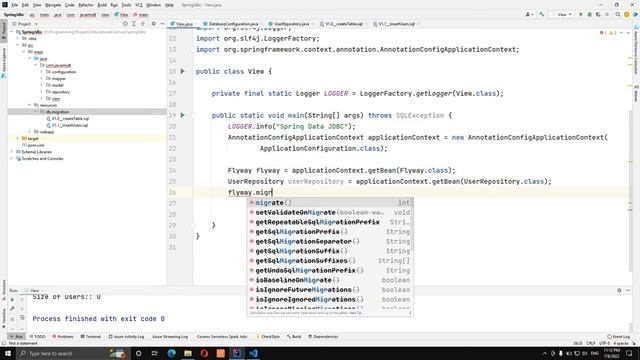Viewport: 640px width, 360px height.
Task: Expand the repository package
Action: pos(42,92)
